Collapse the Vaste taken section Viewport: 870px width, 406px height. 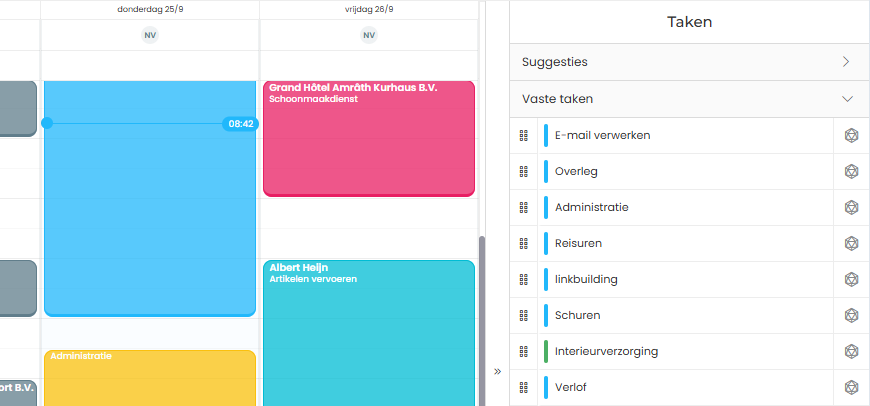[x=847, y=99]
